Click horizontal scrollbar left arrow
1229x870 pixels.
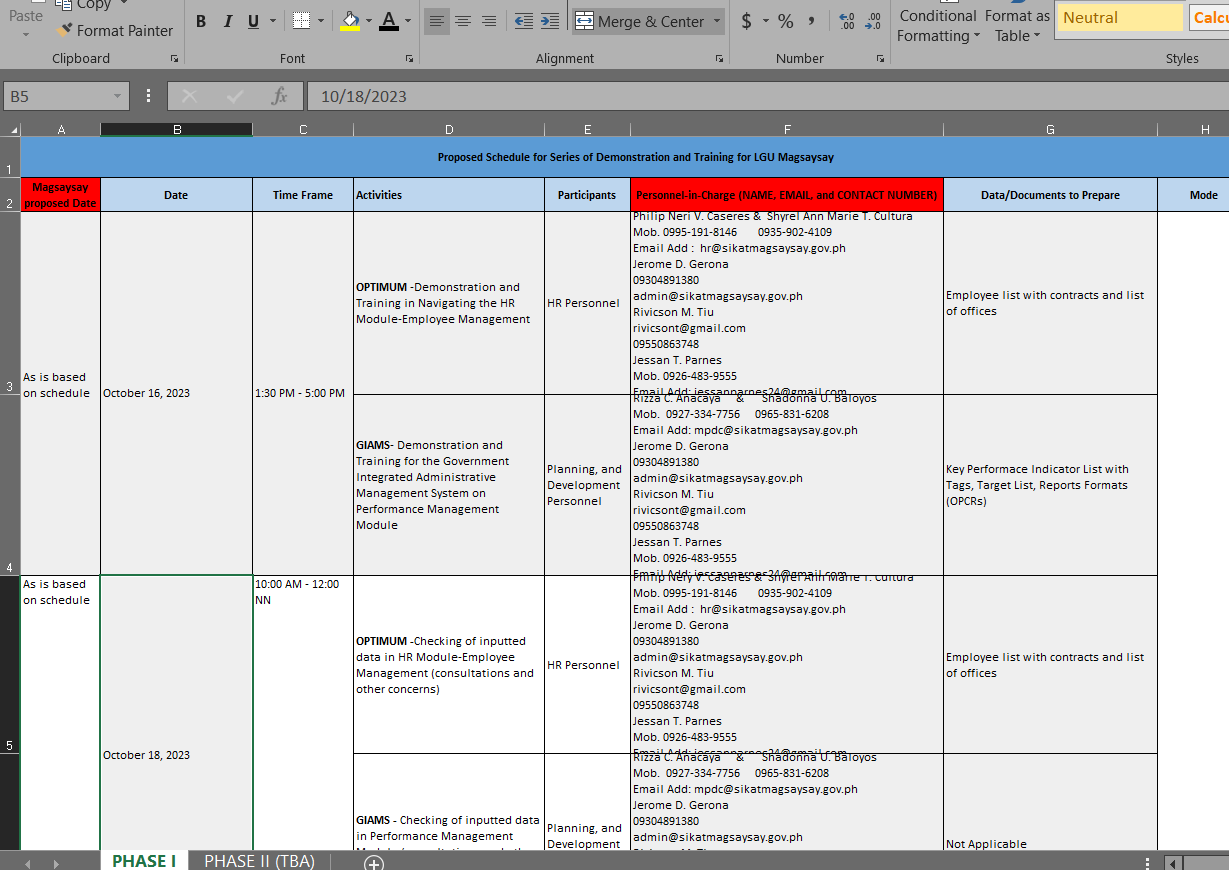coord(1175,863)
